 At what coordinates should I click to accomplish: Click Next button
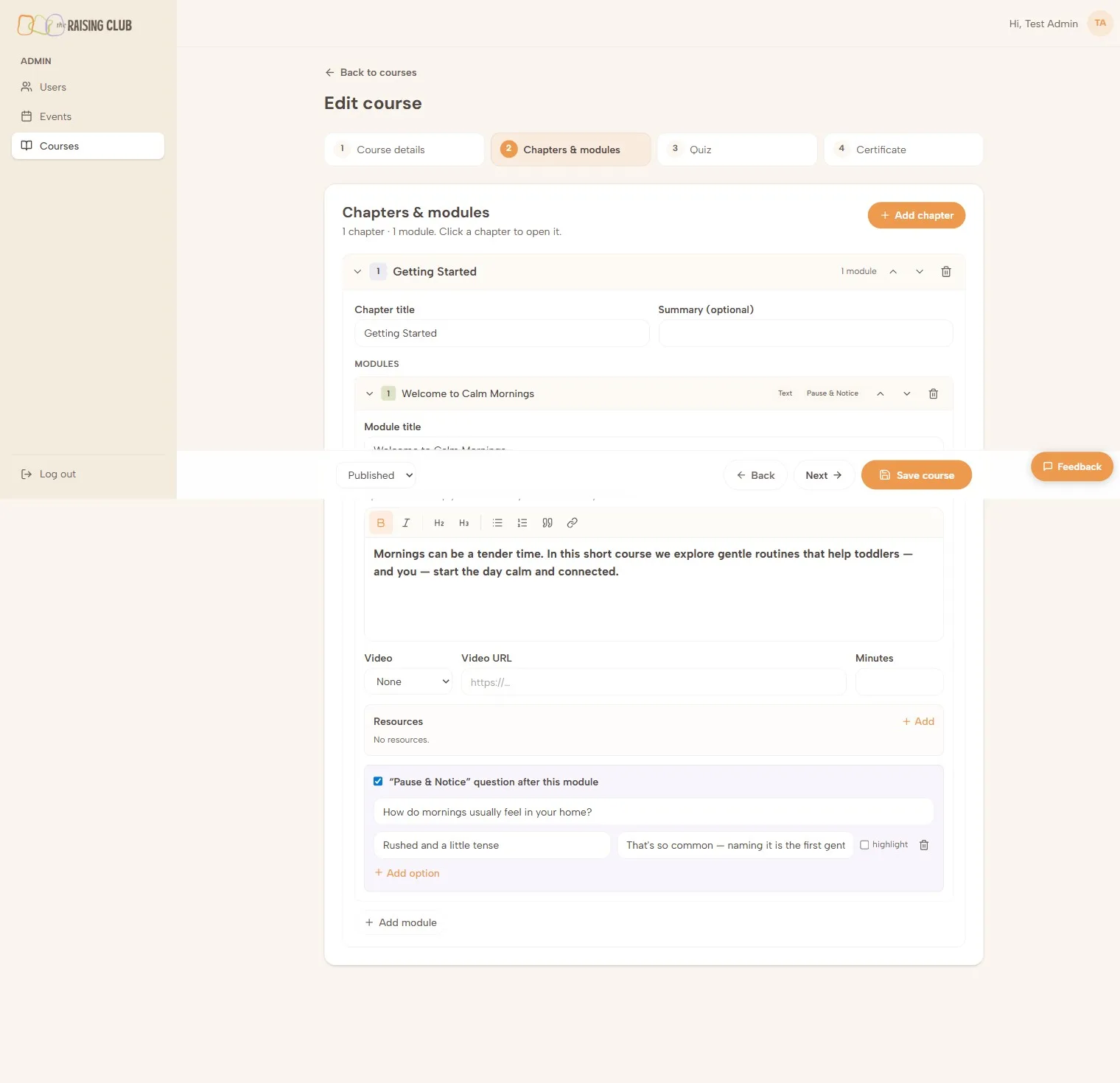(824, 475)
